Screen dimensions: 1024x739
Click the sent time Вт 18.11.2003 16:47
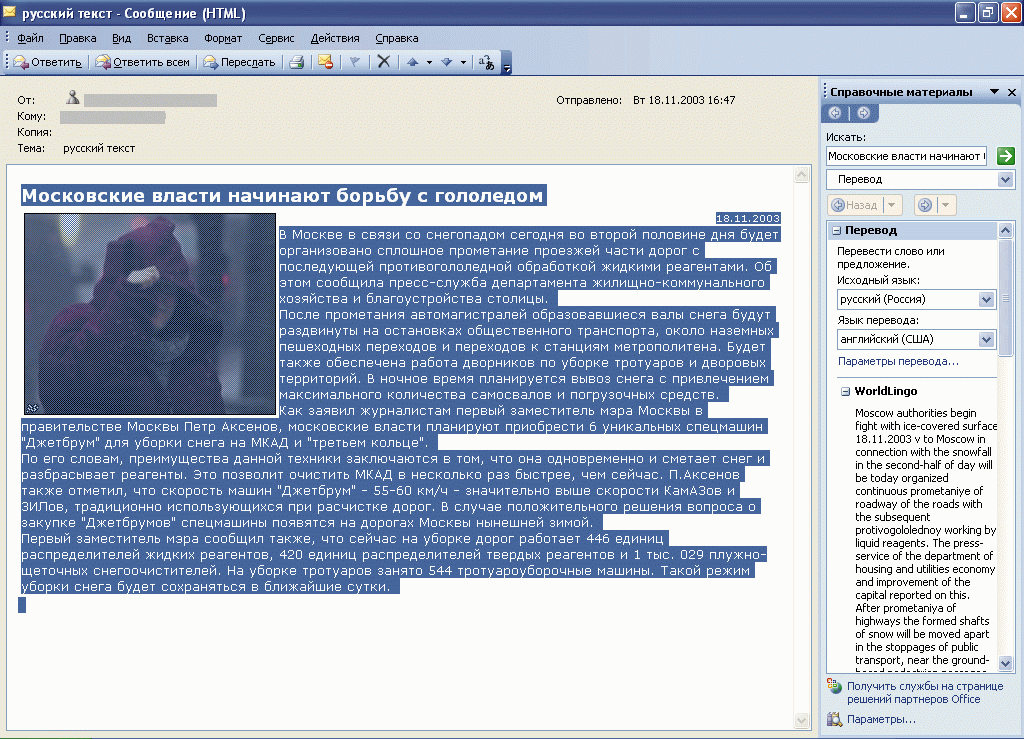coord(684,100)
